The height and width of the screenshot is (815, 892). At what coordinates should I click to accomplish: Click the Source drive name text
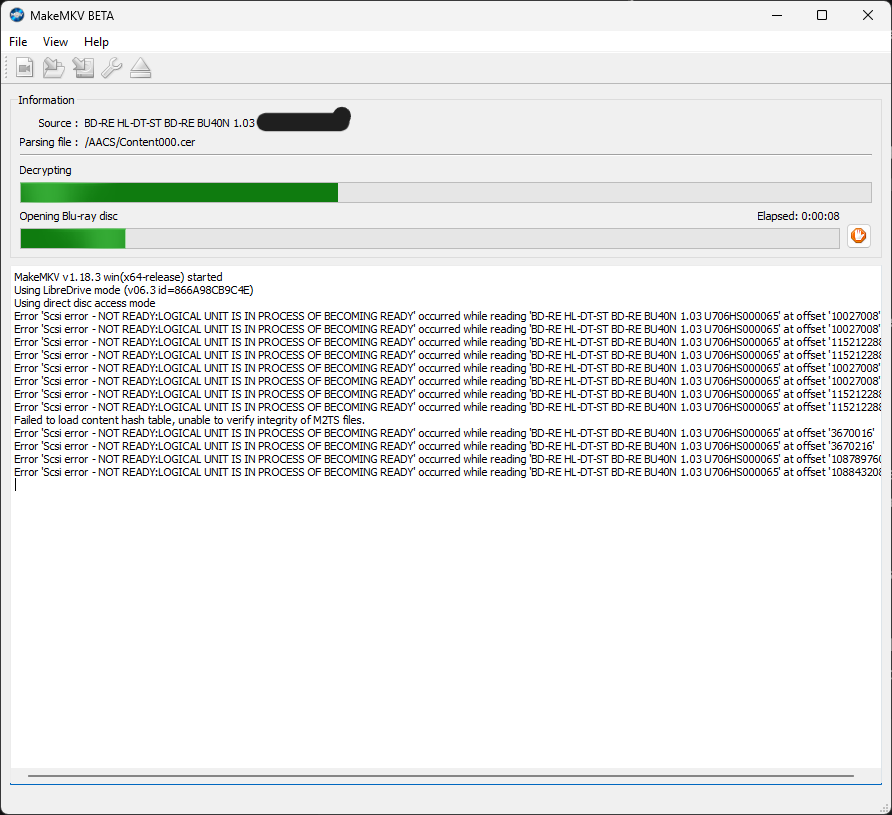pos(168,123)
